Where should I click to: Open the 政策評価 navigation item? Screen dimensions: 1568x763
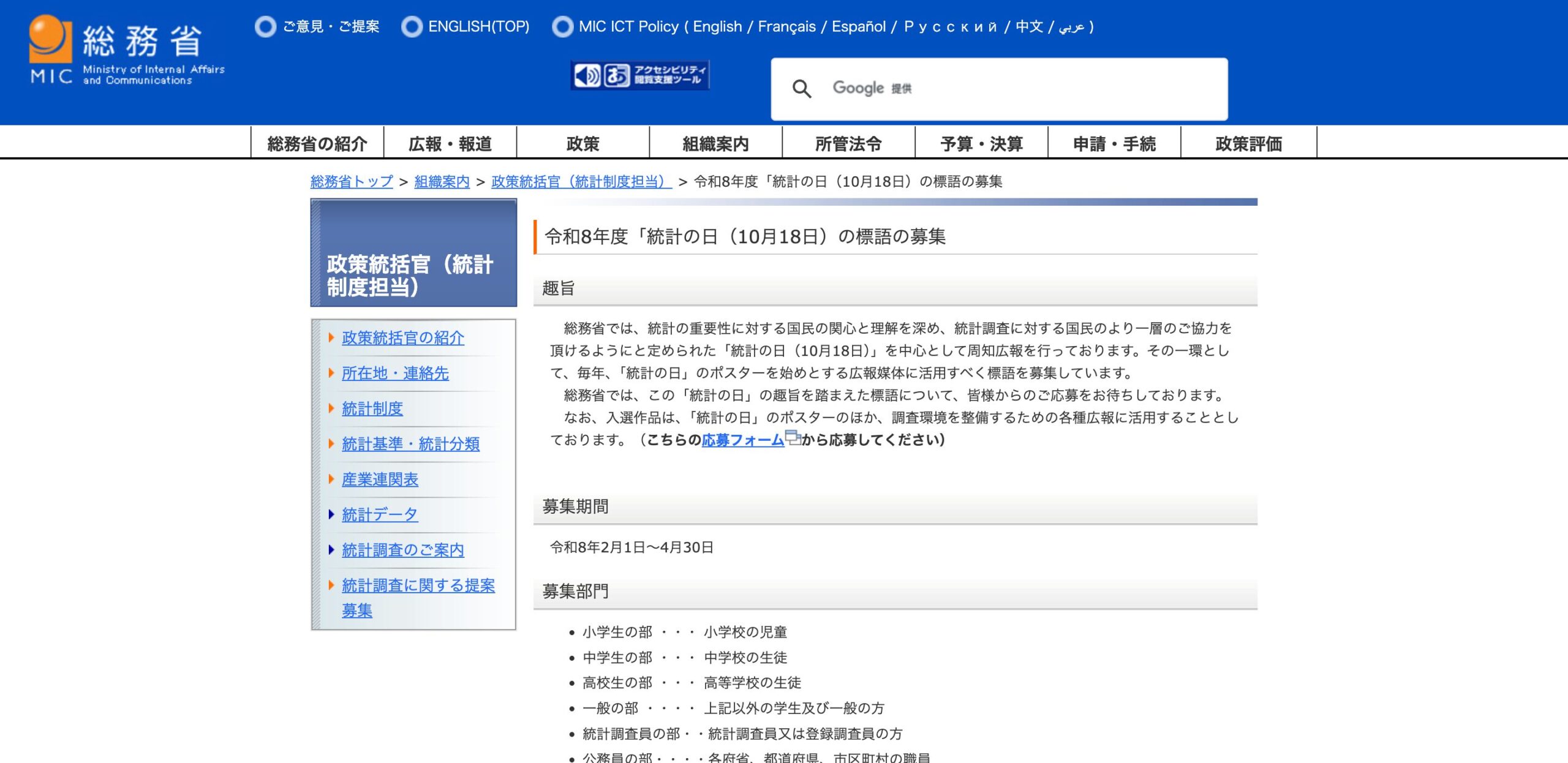pos(1248,144)
